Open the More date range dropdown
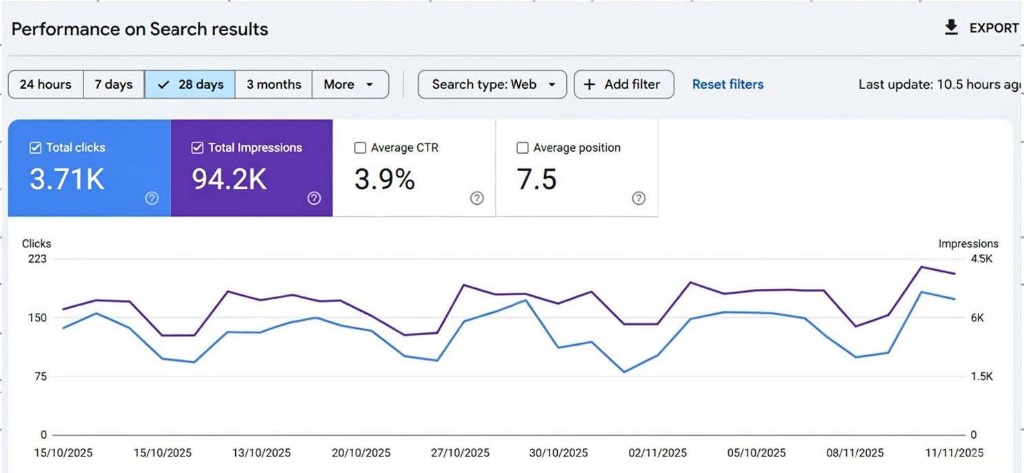 351,84
